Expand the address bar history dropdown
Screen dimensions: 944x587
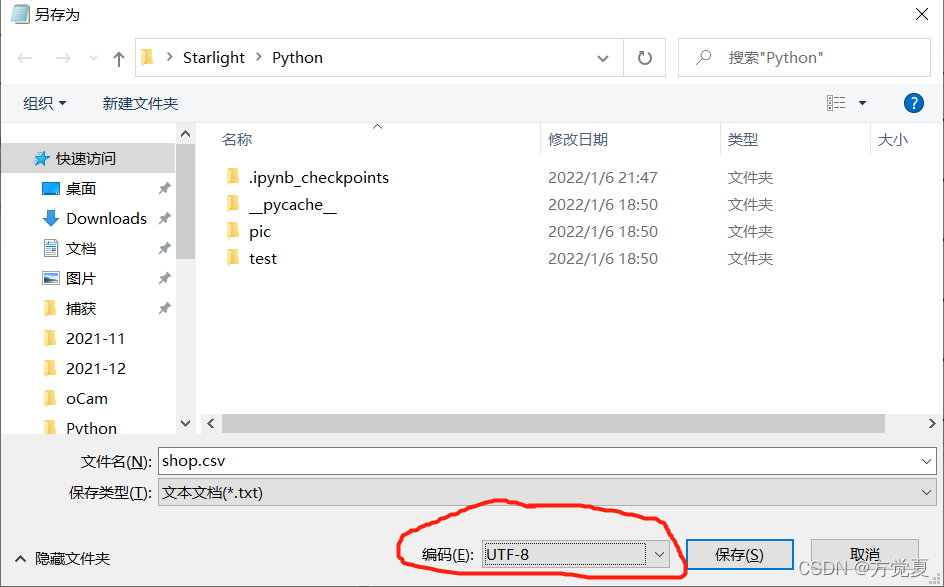pyautogui.click(x=602, y=58)
